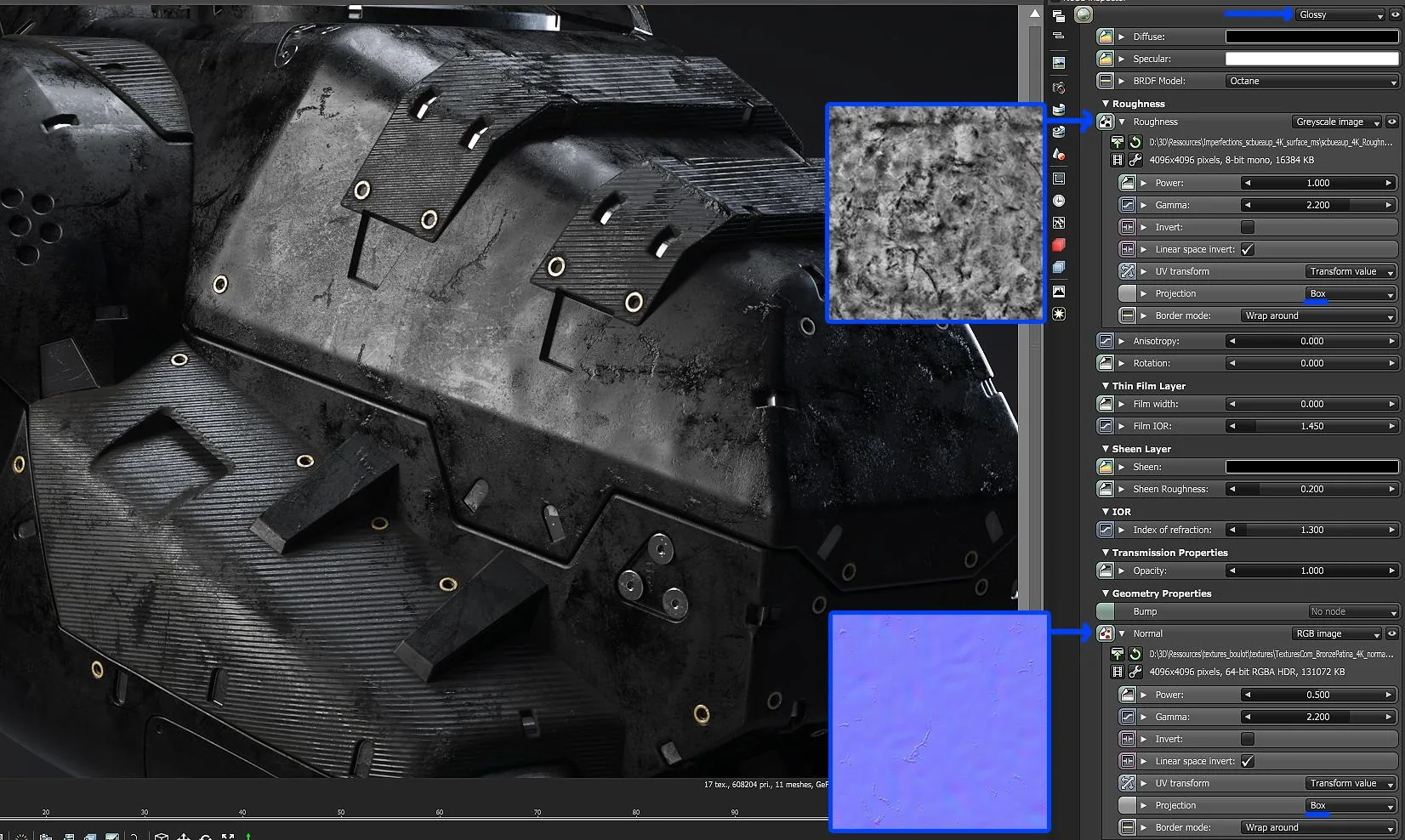The width and height of the screenshot is (1405, 840).
Task: Toggle Normal Linear space invert checkbox
Action: pyautogui.click(x=1248, y=761)
